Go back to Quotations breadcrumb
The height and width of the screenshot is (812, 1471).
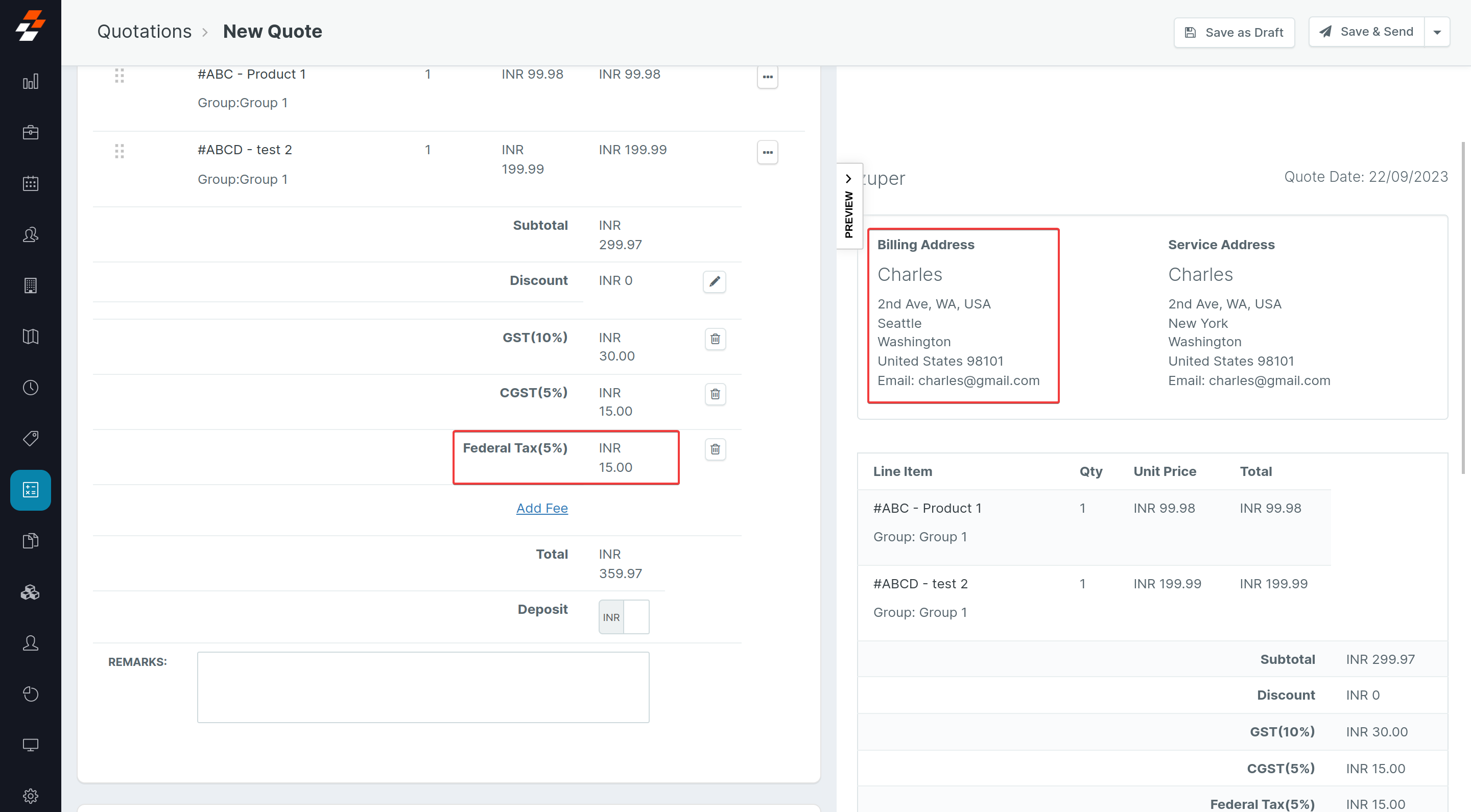tap(144, 31)
